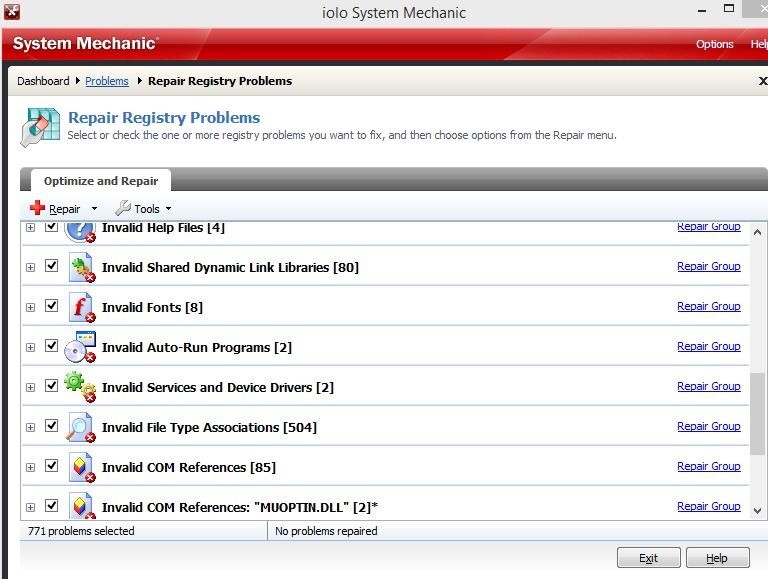Click the Help button at bottom

click(717, 557)
